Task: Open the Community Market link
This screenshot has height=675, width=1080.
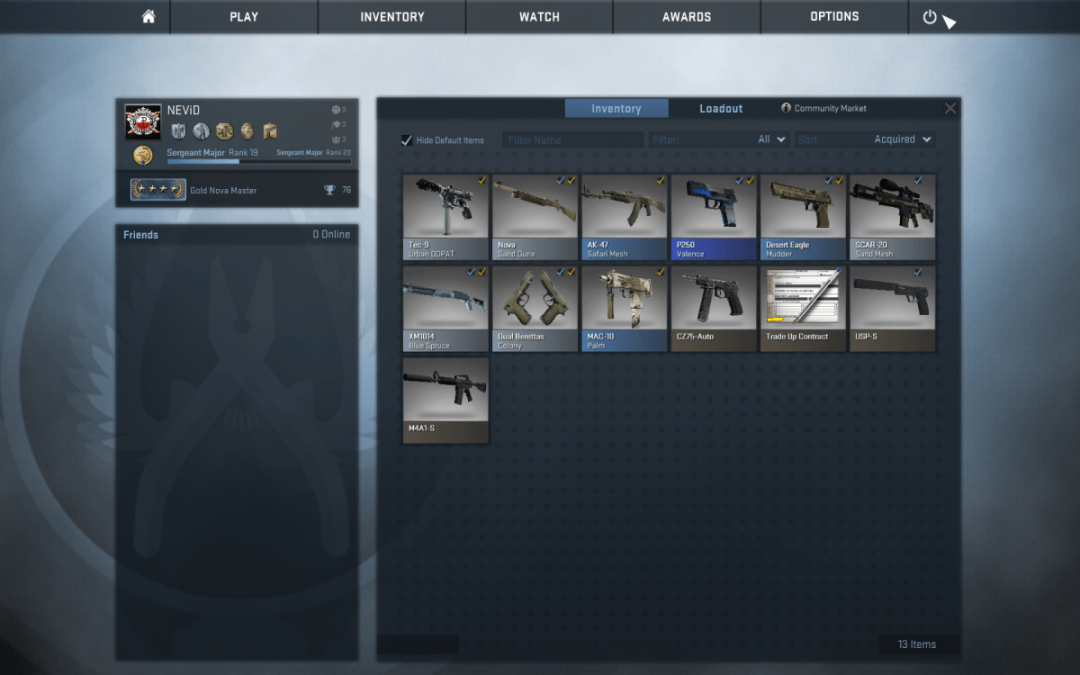Action: [824, 108]
